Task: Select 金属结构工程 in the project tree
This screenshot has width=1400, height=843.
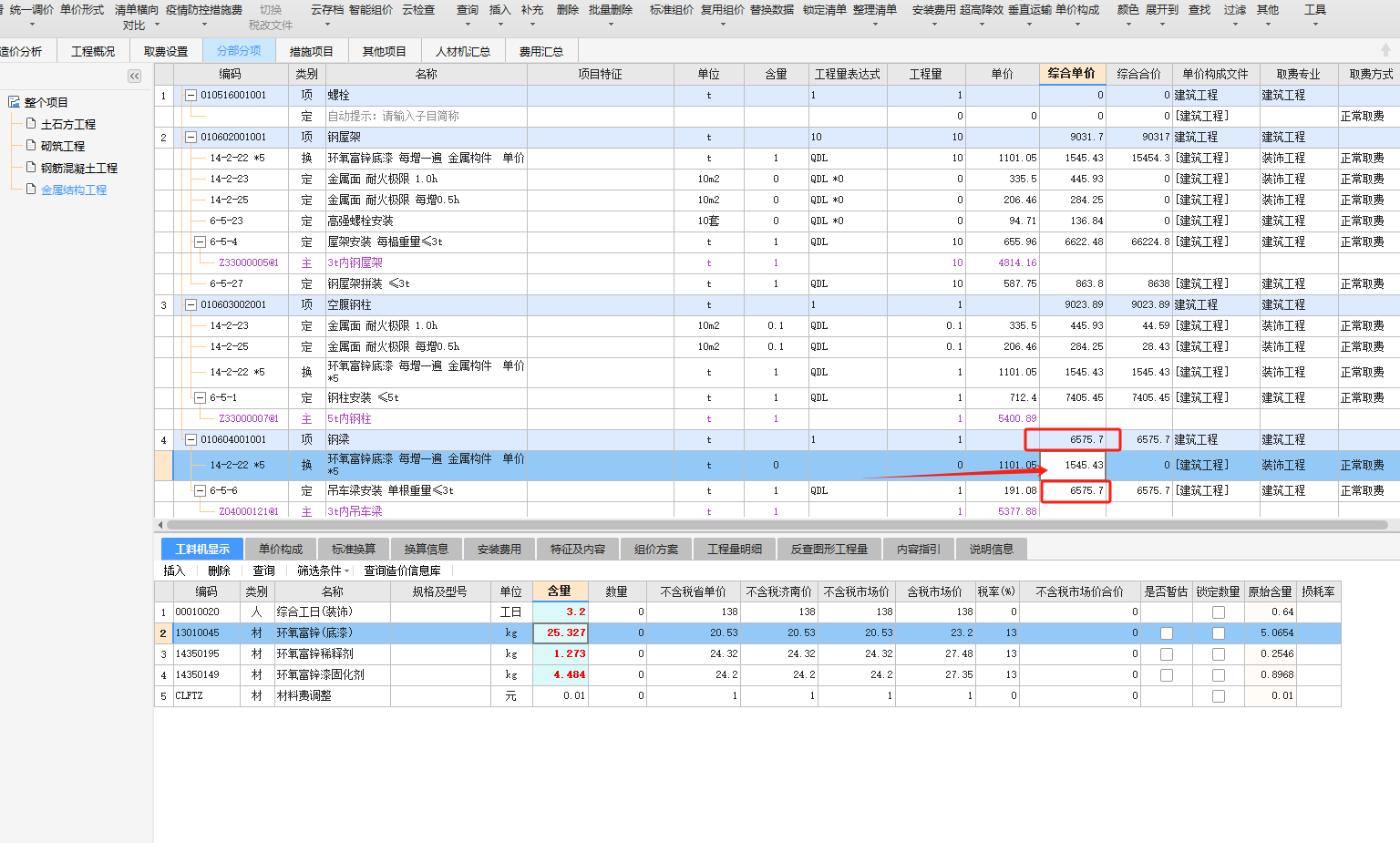Action: (x=74, y=190)
